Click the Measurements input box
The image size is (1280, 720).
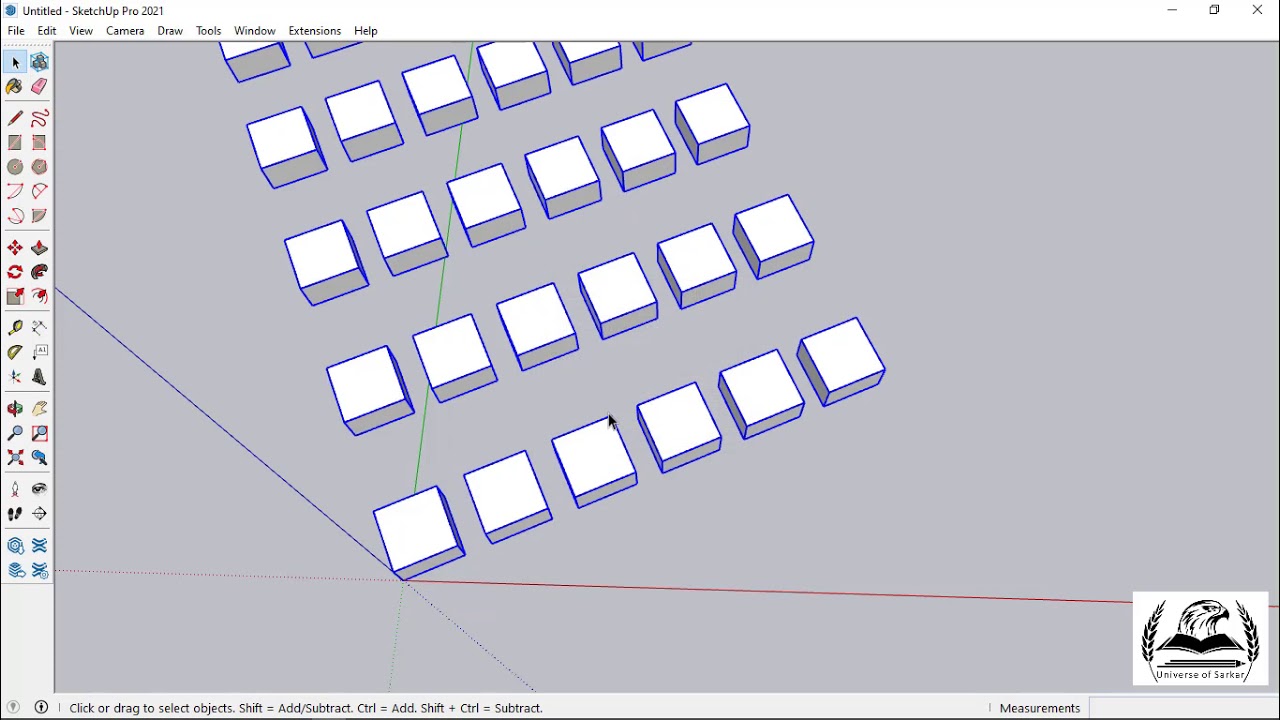point(1183,708)
